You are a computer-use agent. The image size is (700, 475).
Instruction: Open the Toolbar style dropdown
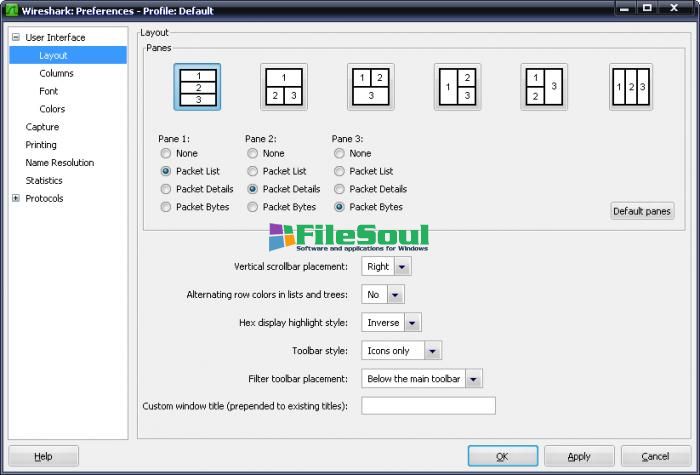pos(401,351)
